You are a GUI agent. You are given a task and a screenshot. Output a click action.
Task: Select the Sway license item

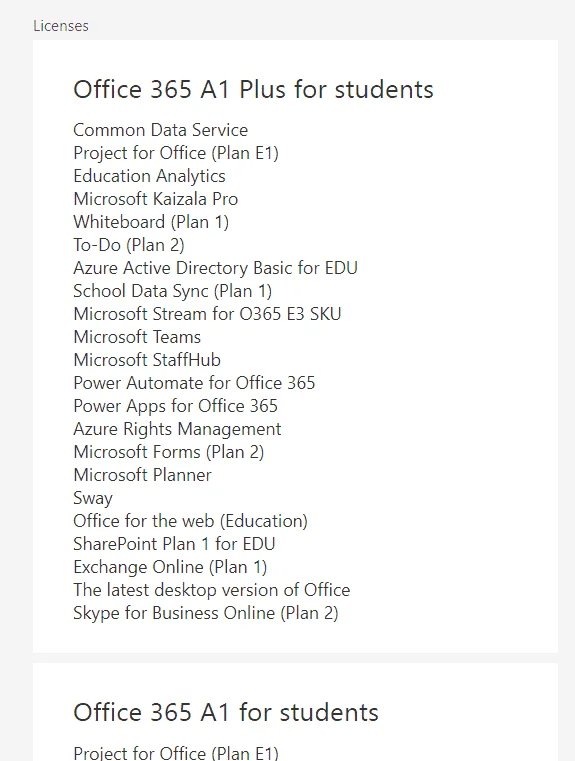point(93,498)
